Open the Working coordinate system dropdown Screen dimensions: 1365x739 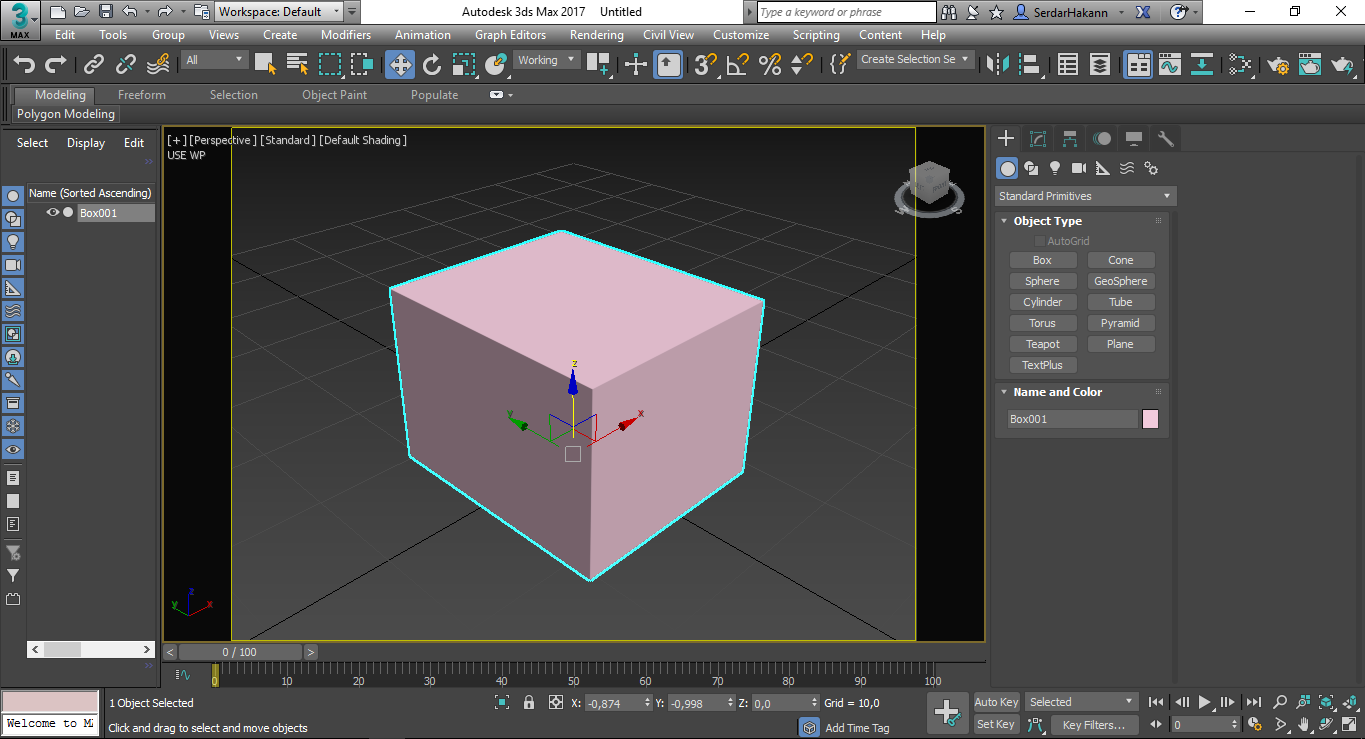(x=546, y=60)
